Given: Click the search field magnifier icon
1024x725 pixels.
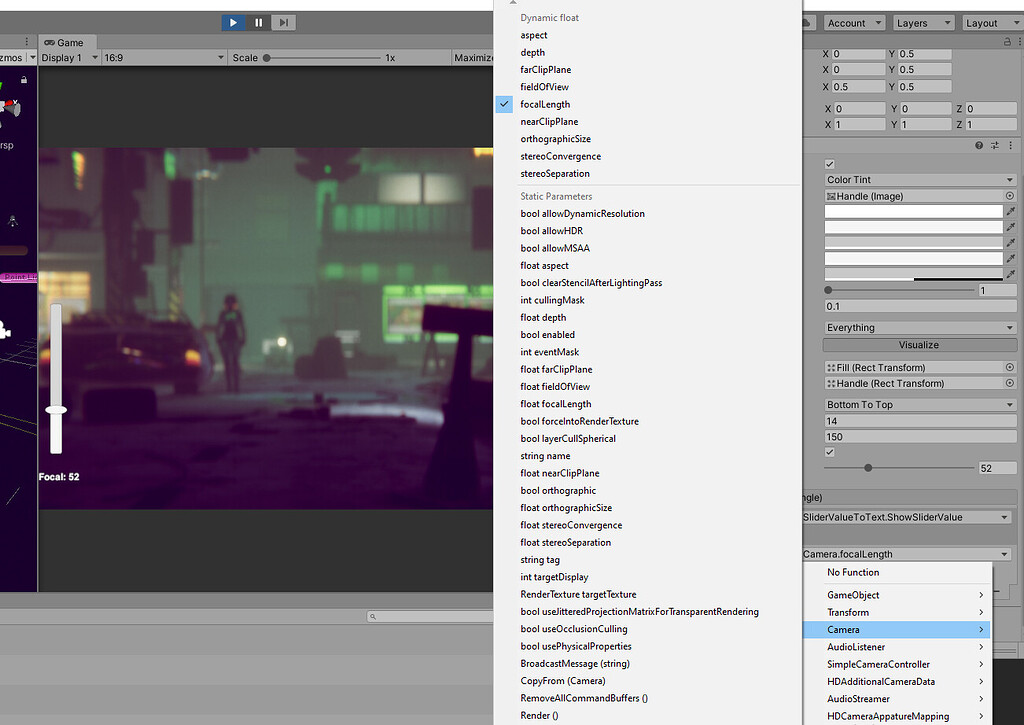Looking at the screenshot, I should point(373,616).
